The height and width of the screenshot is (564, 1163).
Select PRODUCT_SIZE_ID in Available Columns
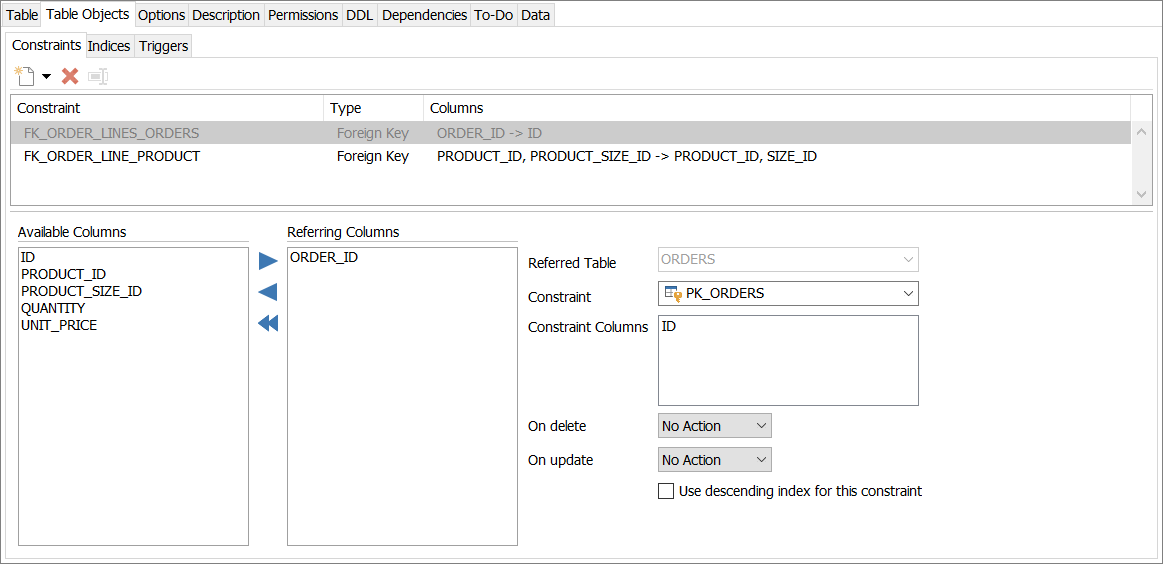coord(81,291)
